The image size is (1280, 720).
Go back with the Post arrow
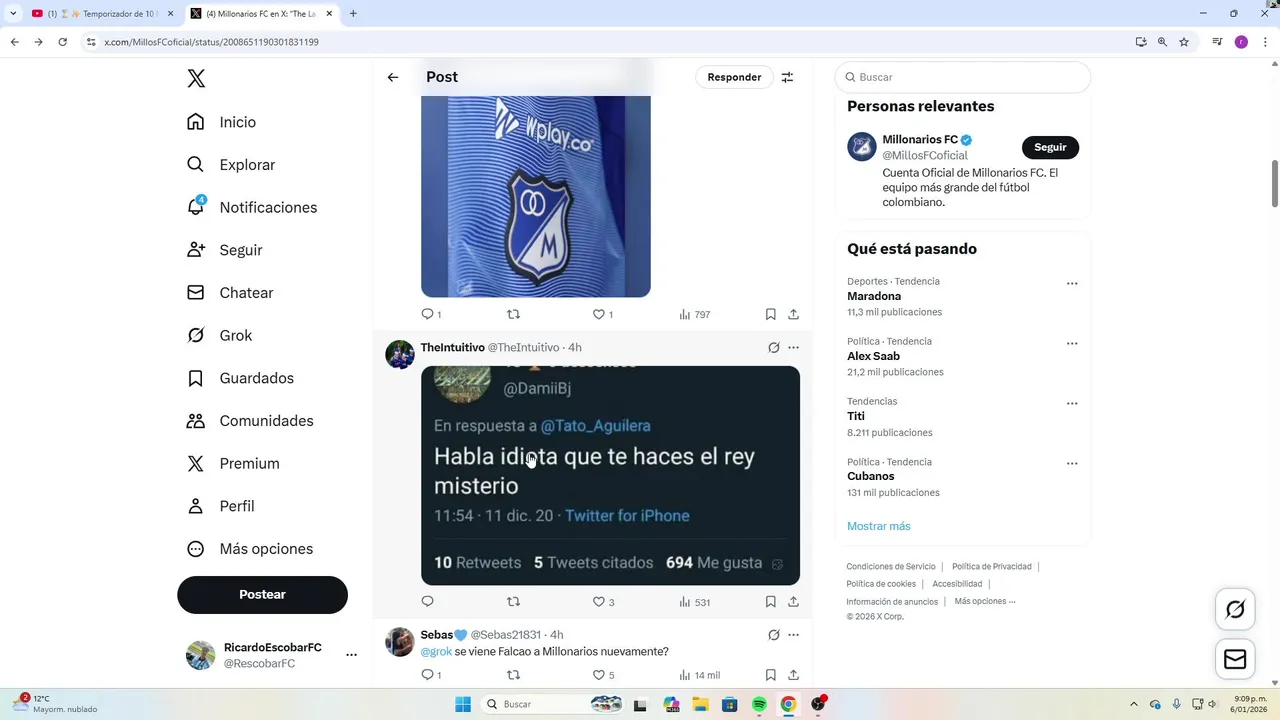tap(393, 77)
